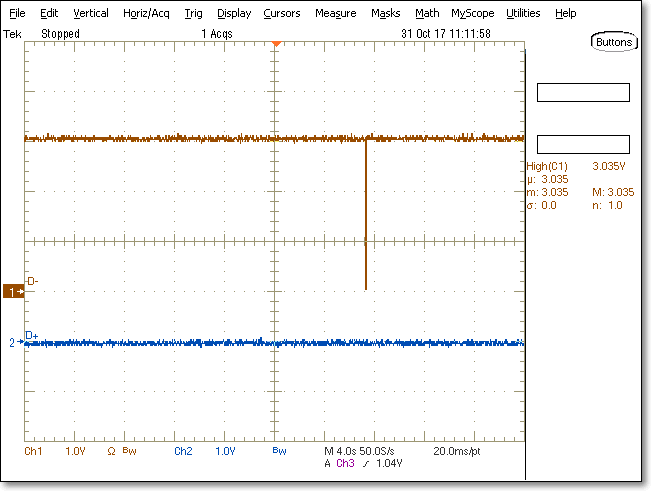This screenshot has height=491, width=651.
Task: Open the Math menu
Action: tap(427, 13)
